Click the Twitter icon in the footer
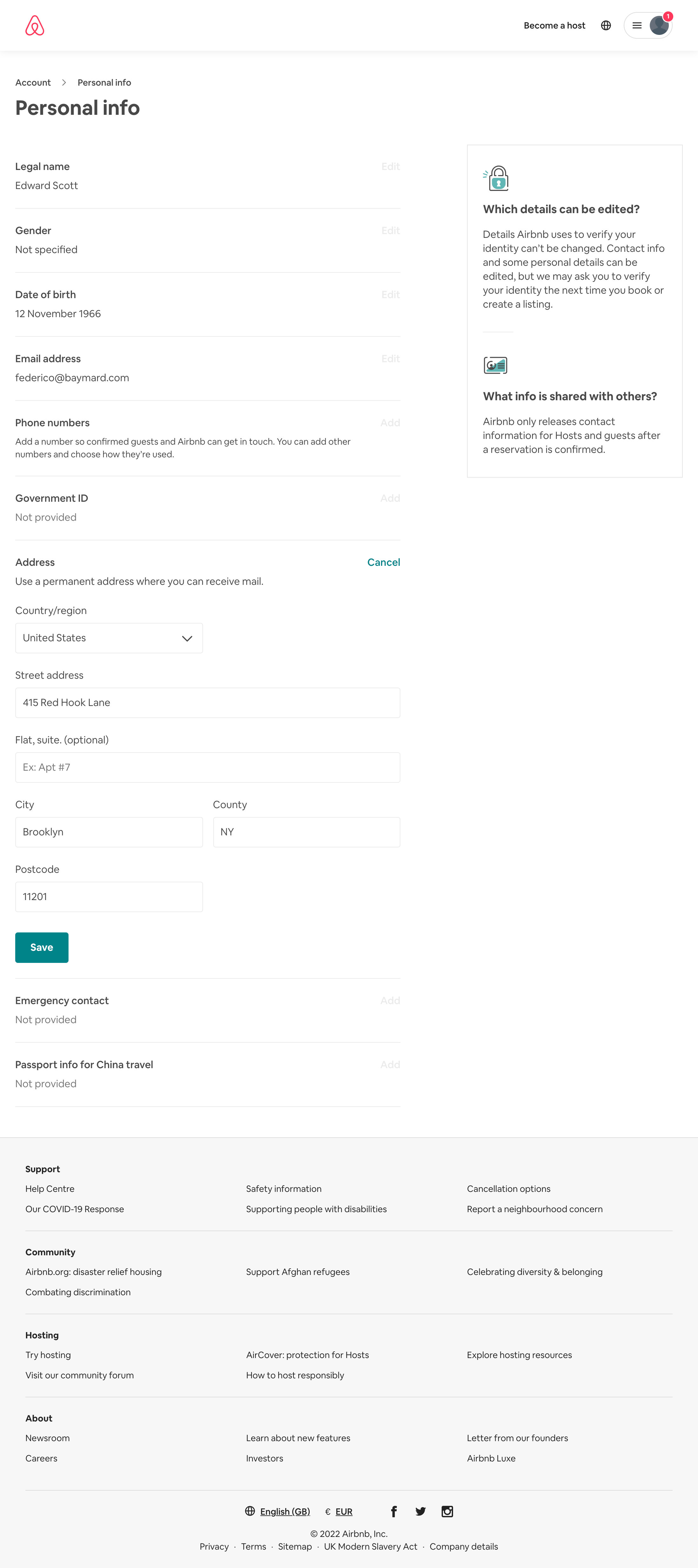Viewport: 698px width, 1568px height. [421, 1512]
